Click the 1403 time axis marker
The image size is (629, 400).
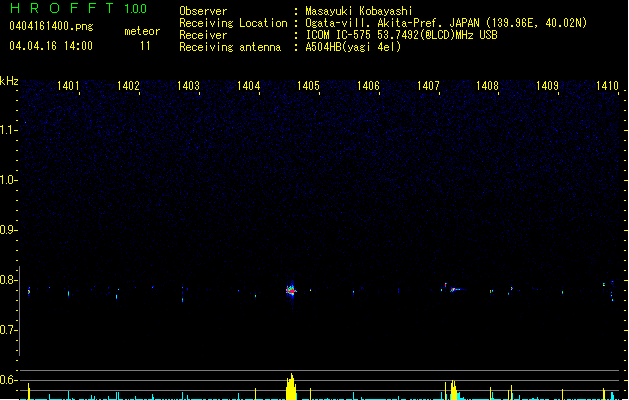[x=188, y=86]
